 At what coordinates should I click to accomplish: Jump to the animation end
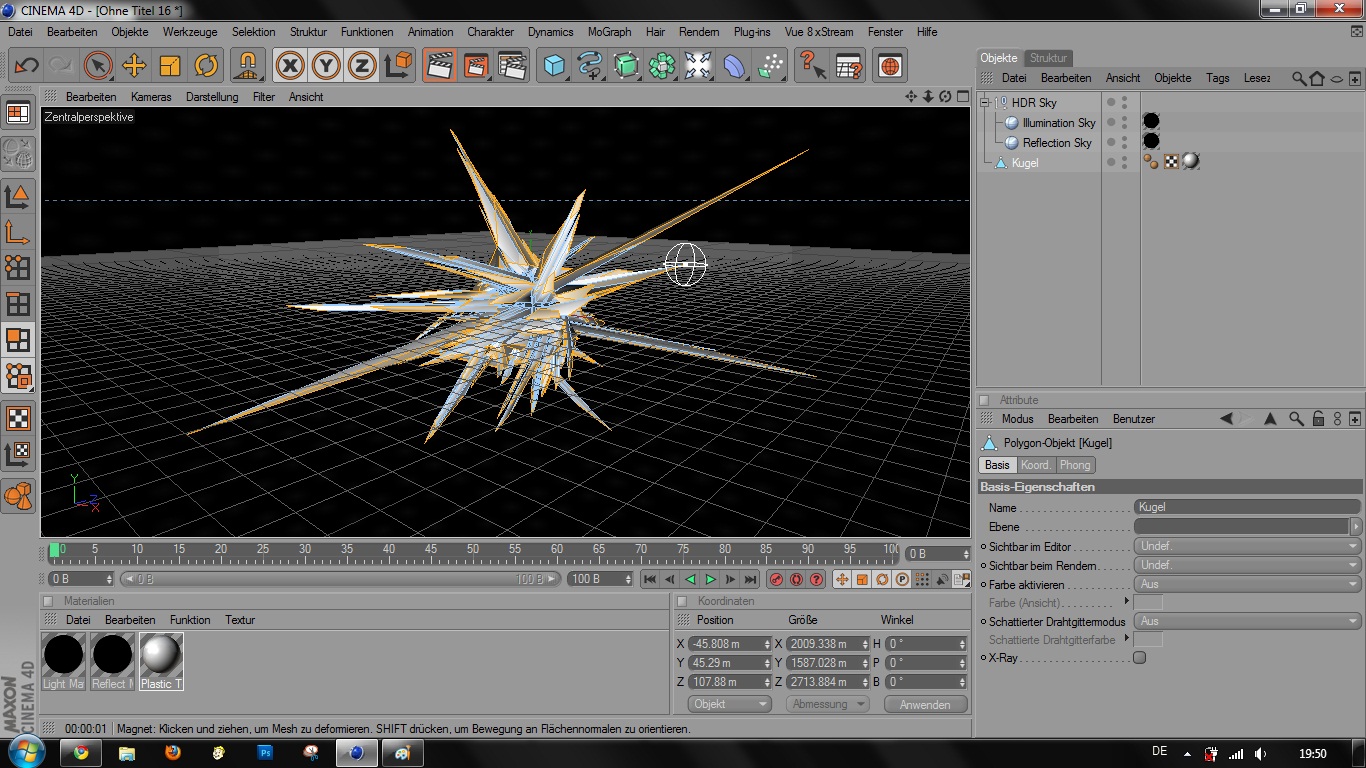click(x=750, y=579)
